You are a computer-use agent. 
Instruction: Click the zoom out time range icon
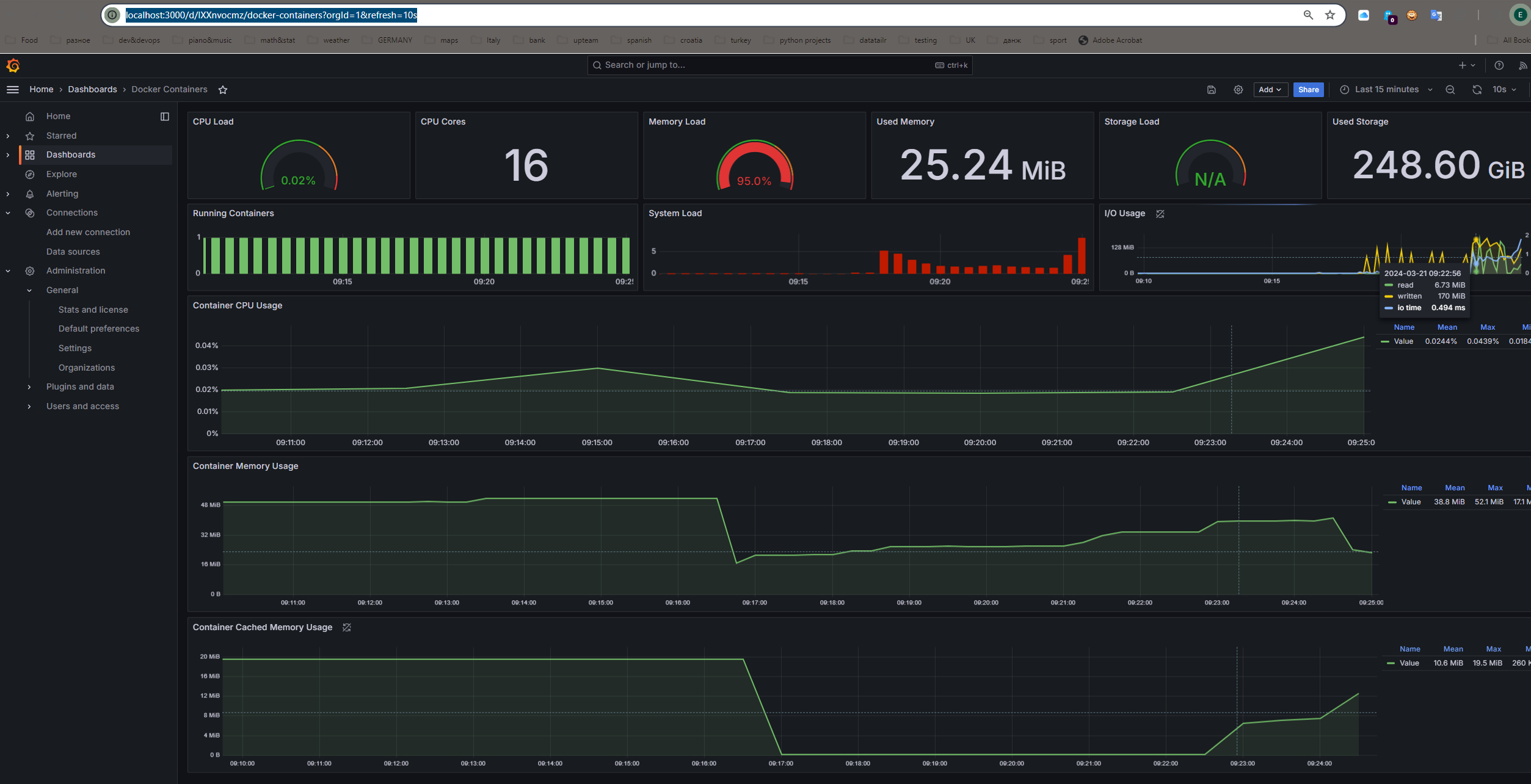tap(1450, 90)
